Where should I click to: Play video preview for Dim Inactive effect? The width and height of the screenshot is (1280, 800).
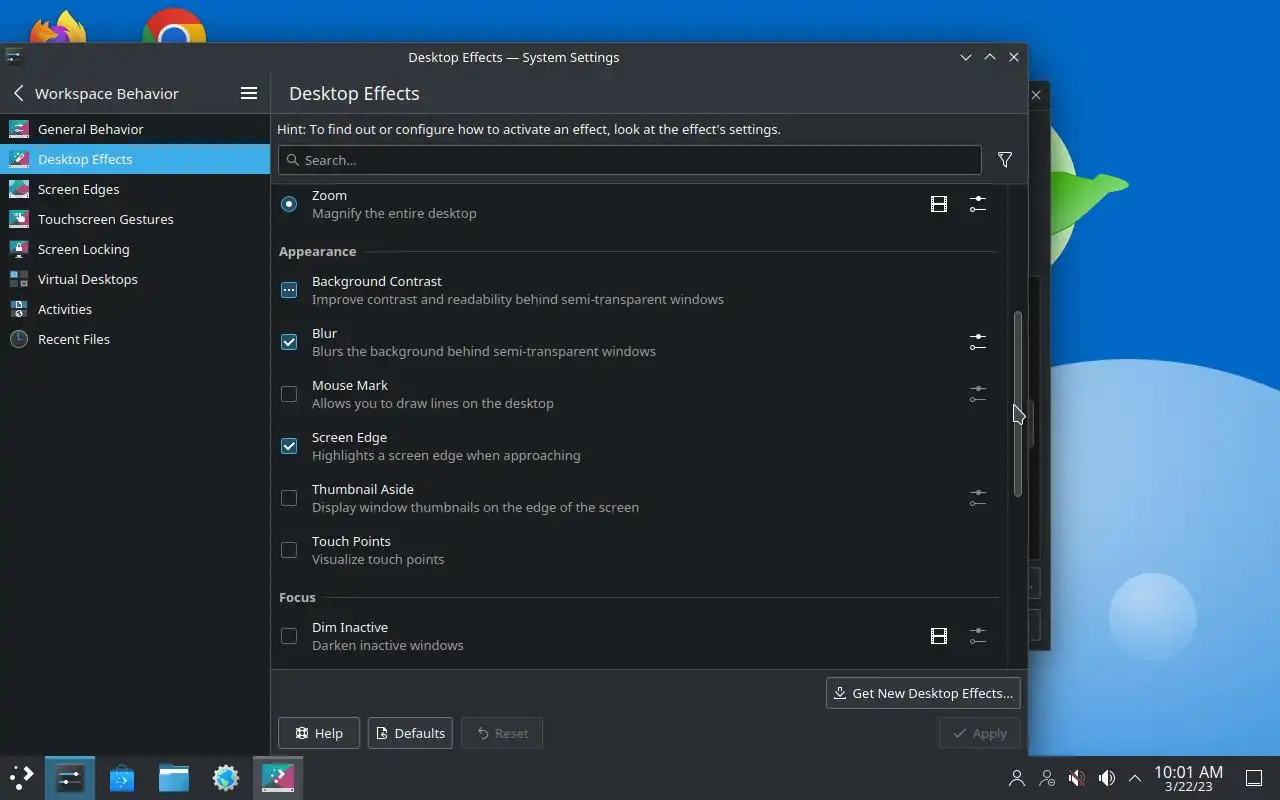938,636
